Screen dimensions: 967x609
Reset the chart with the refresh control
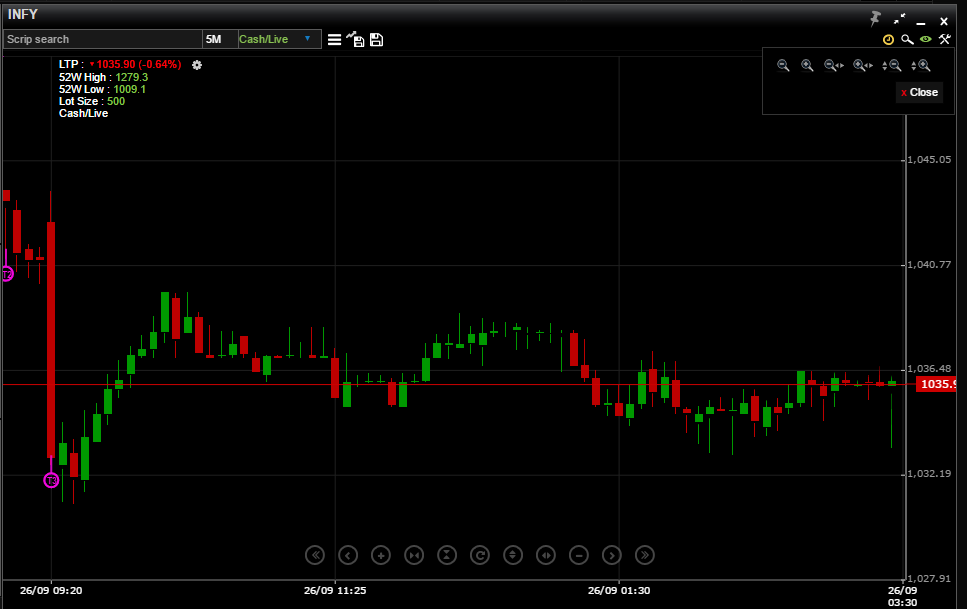[480, 555]
